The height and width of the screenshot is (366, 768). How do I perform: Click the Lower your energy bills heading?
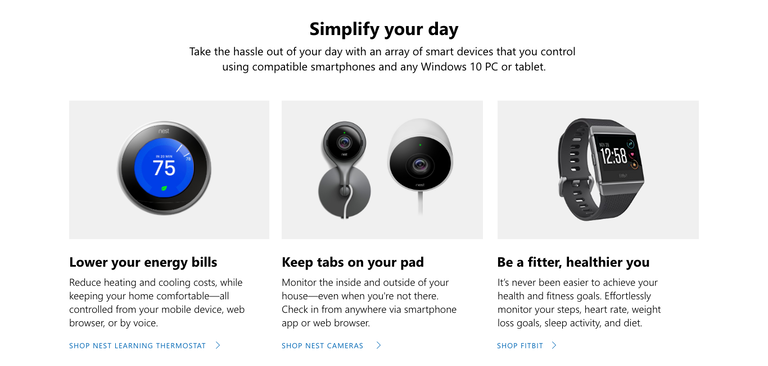click(x=143, y=262)
